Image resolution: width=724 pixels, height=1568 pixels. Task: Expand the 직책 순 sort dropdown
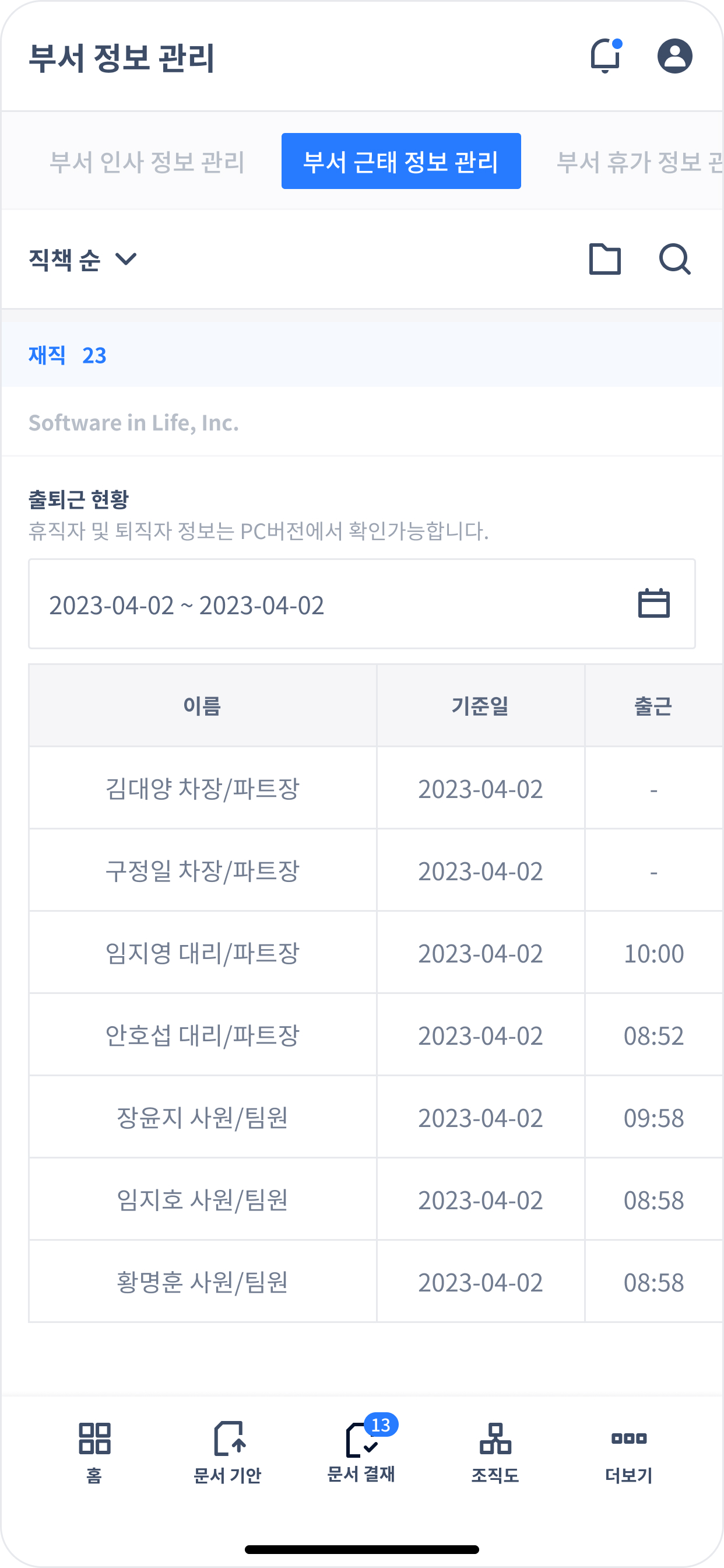pyautogui.click(x=83, y=260)
